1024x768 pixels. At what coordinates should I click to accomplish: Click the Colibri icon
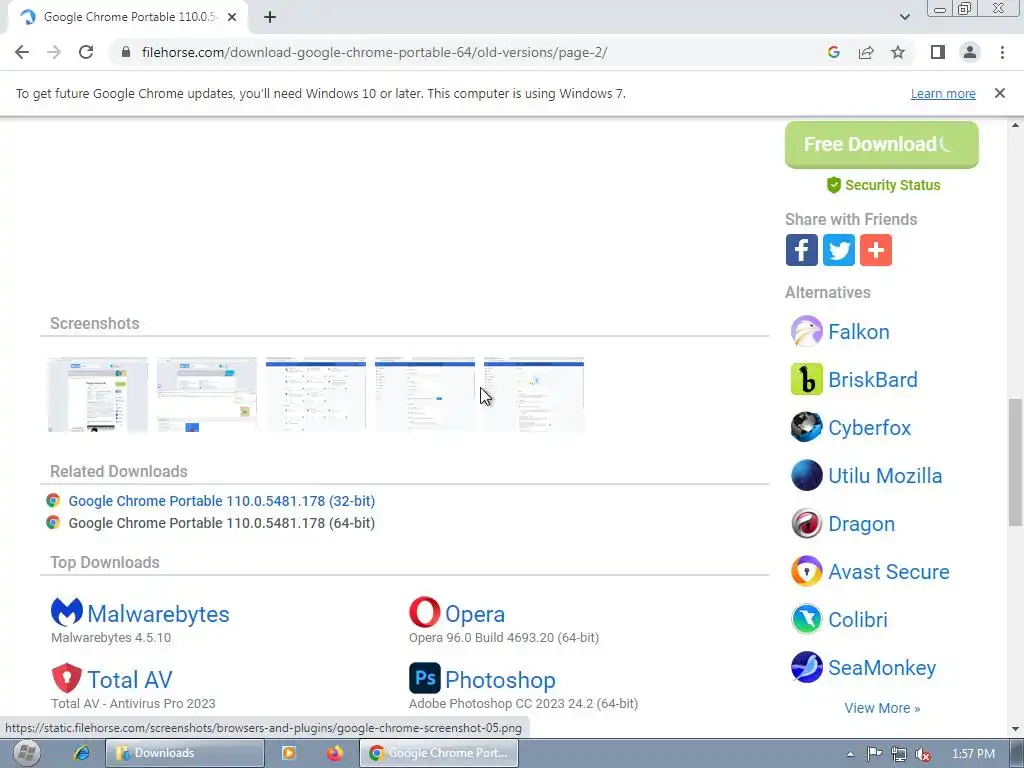(x=807, y=619)
